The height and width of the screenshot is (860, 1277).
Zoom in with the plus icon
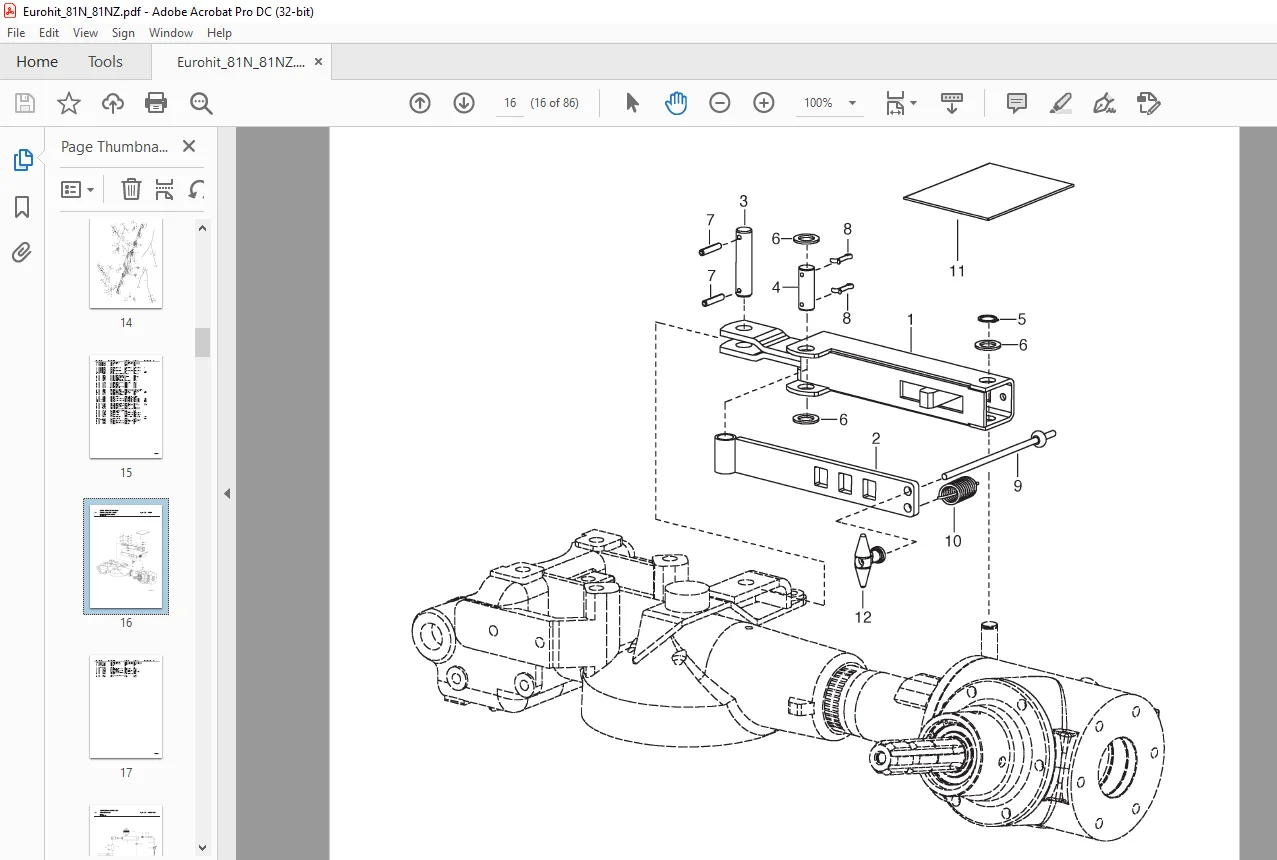coord(764,103)
